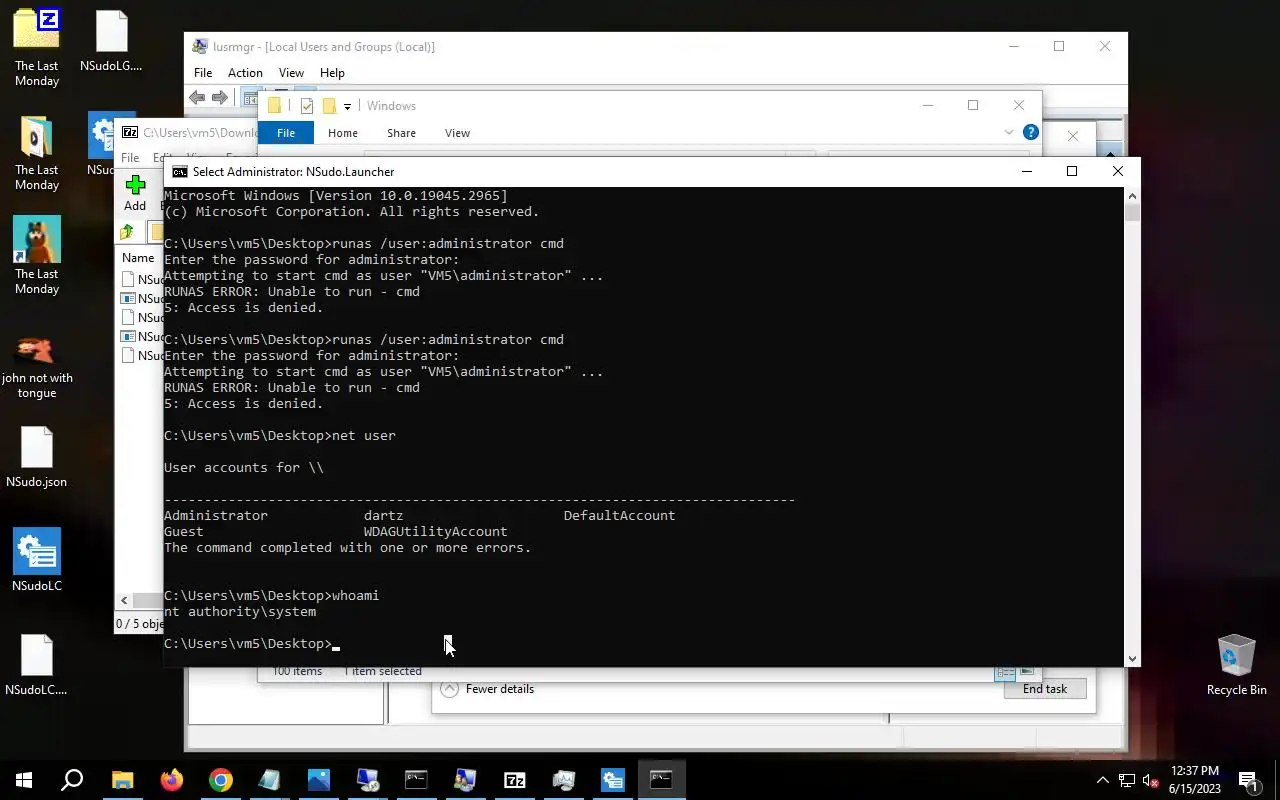Image resolution: width=1280 pixels, height=800 pixels.
Task: Select the NSudo.json desktop file
Action: (x=37, y=458)
